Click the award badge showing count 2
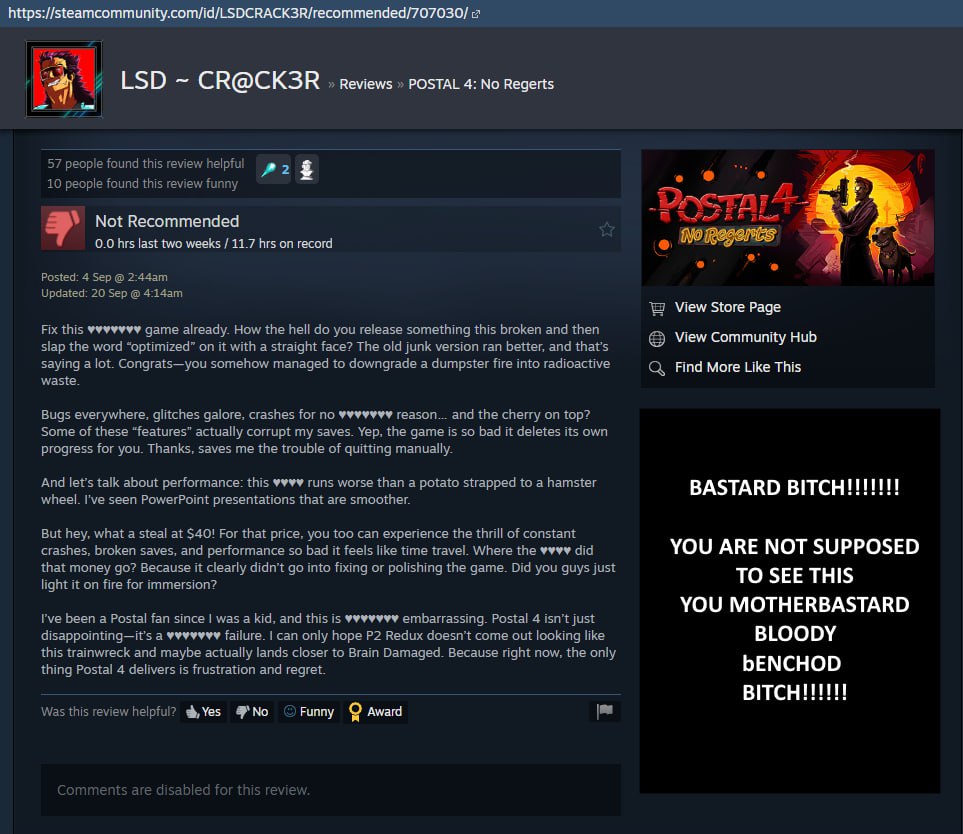963x834 pixels. [274, 170]
